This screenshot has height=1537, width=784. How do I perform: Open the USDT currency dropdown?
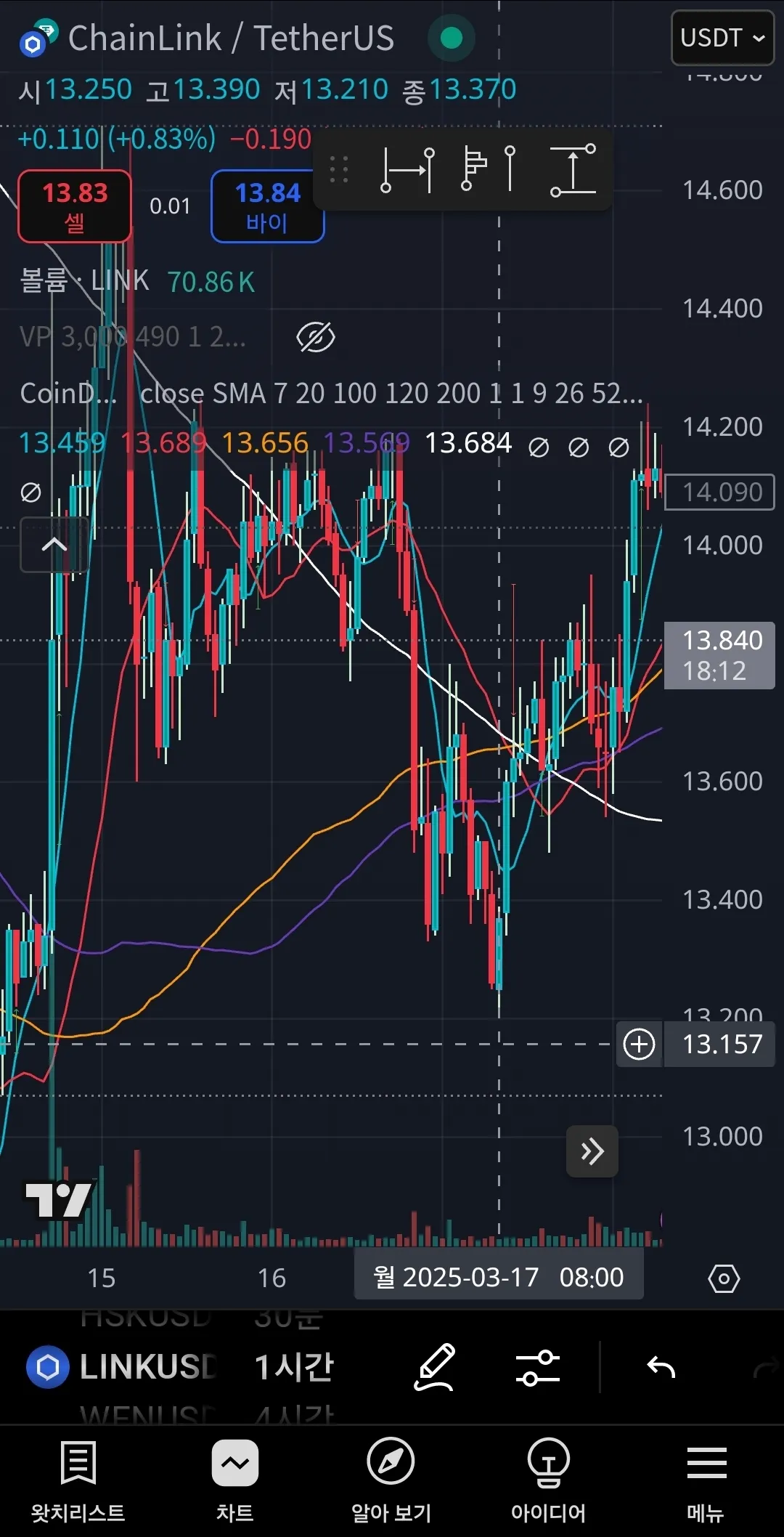point(722,38)
